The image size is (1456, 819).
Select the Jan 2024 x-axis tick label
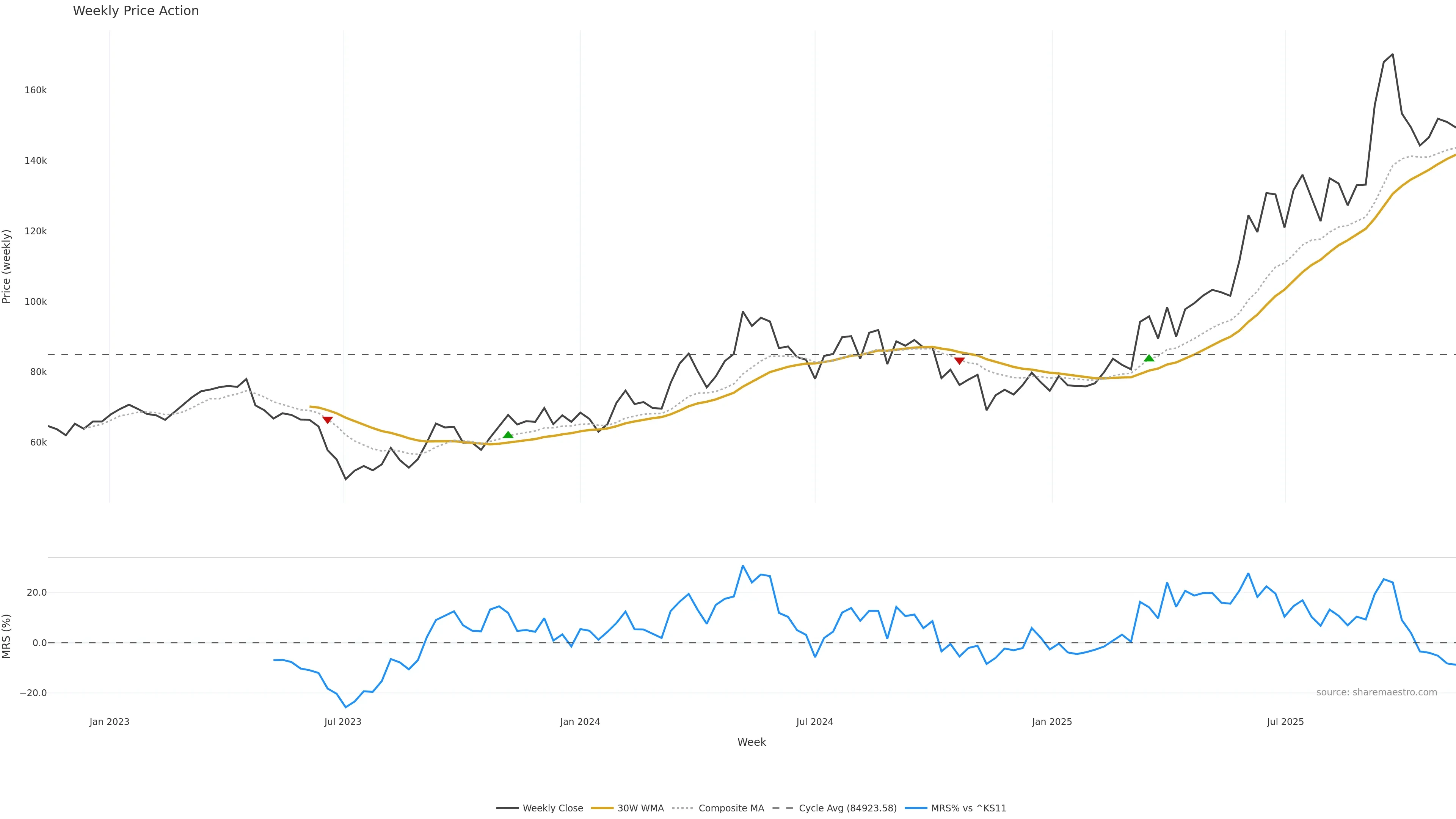tap(580, 722)
